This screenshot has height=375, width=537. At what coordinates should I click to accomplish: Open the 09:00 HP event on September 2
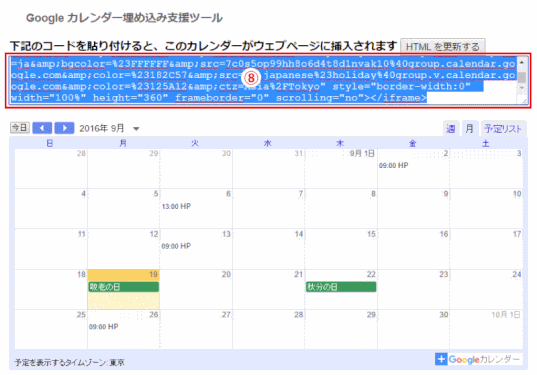click(x=394, y=165)
